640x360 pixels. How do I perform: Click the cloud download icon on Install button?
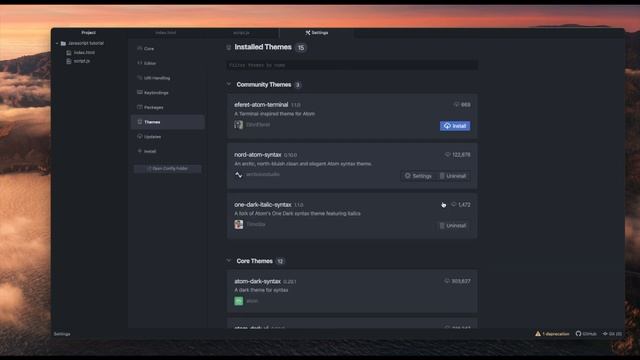pyautogui.click(x=447, y=126)
